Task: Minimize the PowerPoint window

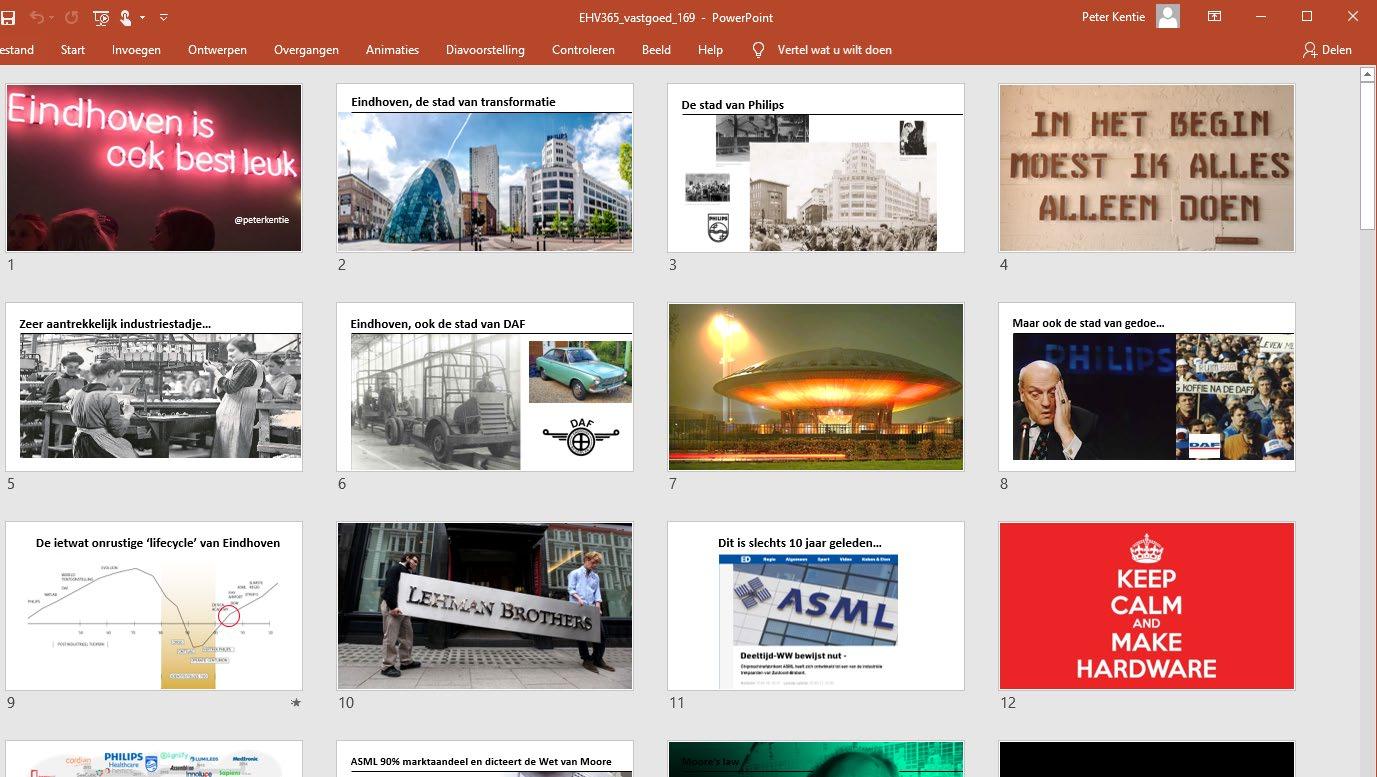Action: coord(1260,17)
